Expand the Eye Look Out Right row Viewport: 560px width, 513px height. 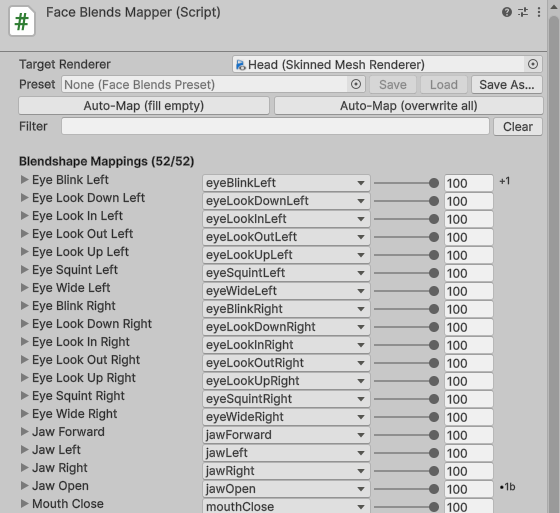24,359
